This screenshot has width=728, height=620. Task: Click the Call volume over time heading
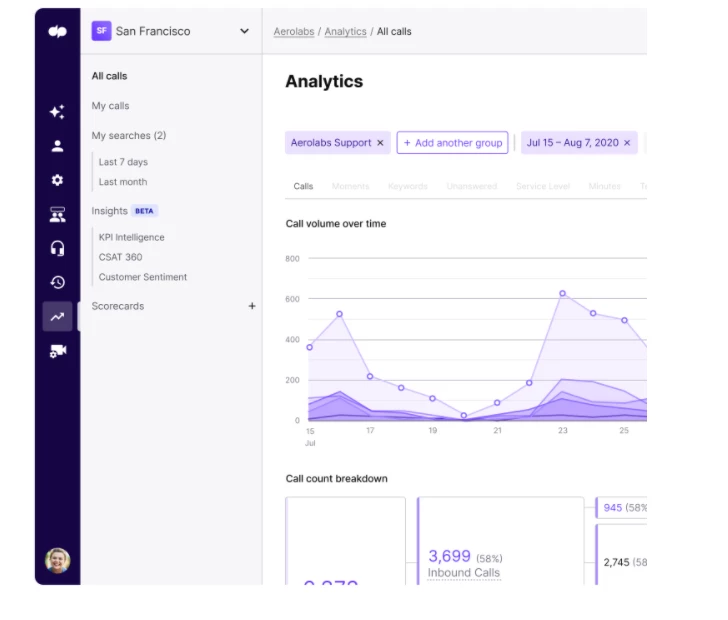(x=336, y=224)
